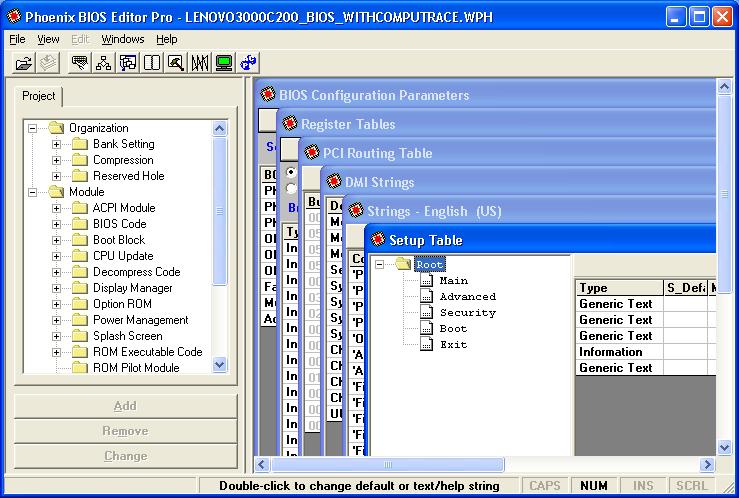Click the project tree scroll-down arrow
Image resolution: width=739 pixels, height=498 pixels.
coord(220,364)
